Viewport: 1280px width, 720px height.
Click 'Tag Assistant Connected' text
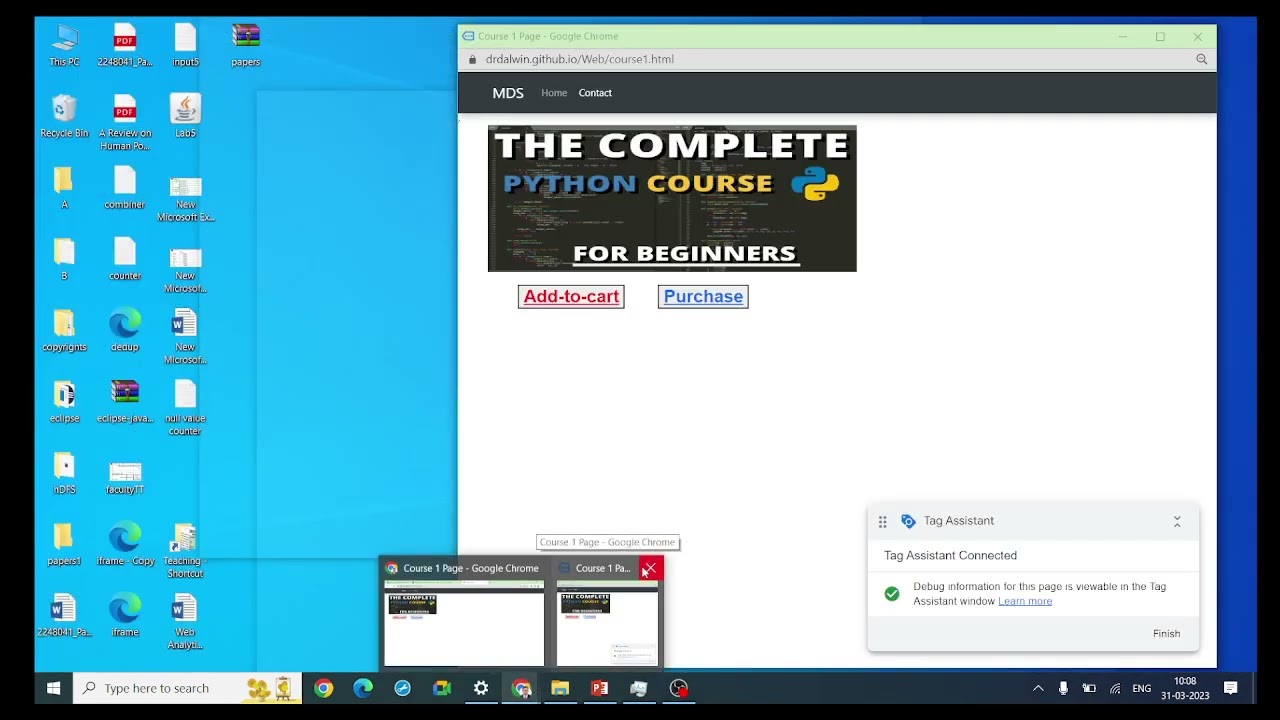(x=950, y=555)
